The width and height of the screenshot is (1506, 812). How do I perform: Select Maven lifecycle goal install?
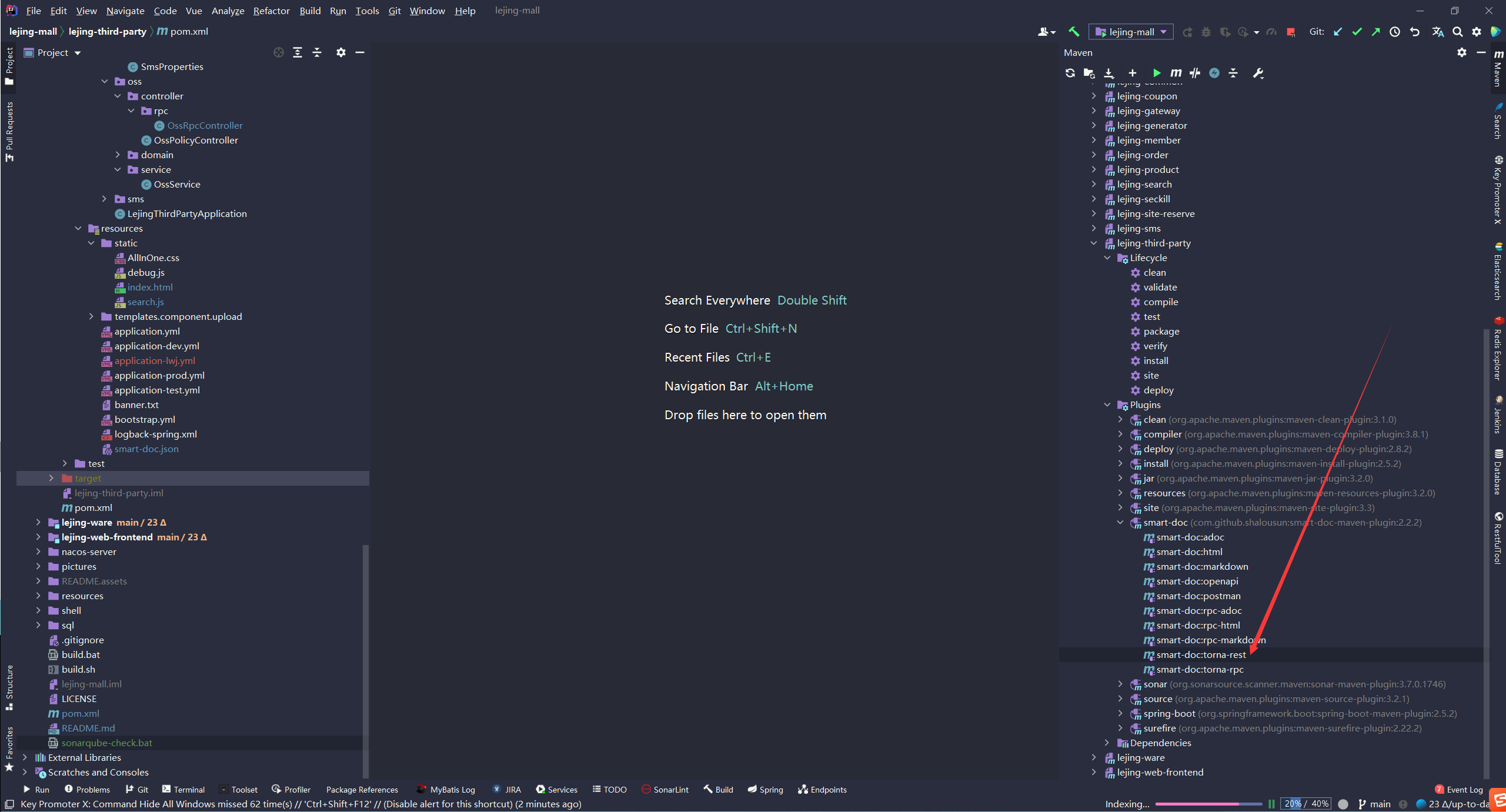tap(1156, 360)
